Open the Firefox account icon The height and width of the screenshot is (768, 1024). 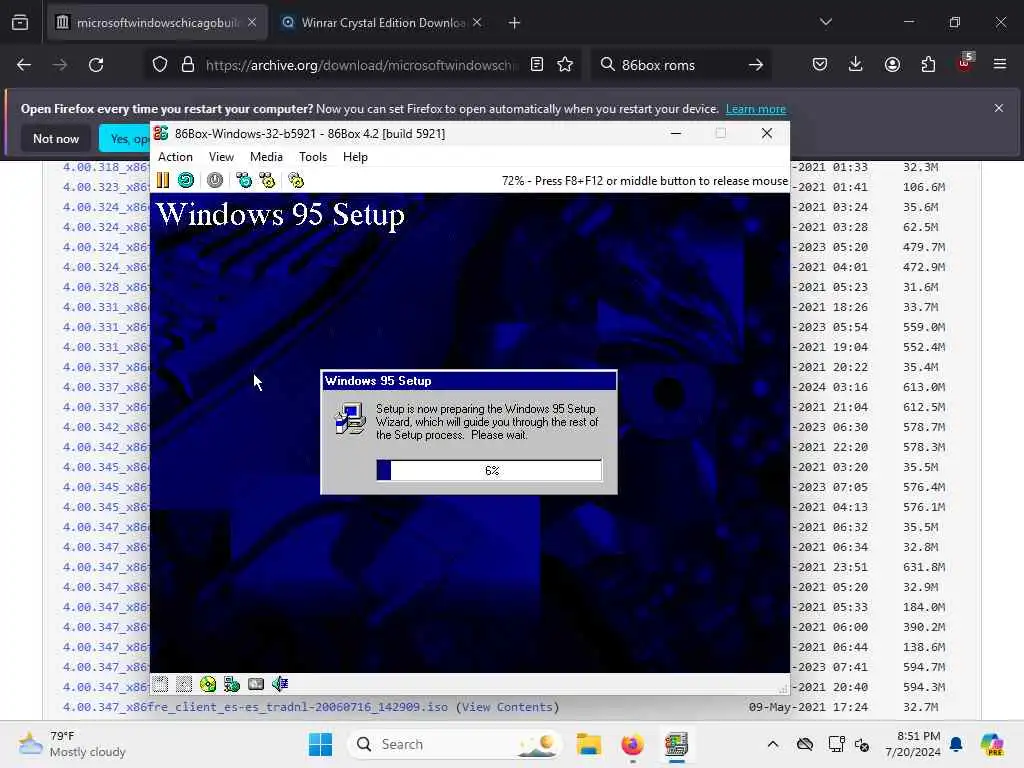[892, 64]
